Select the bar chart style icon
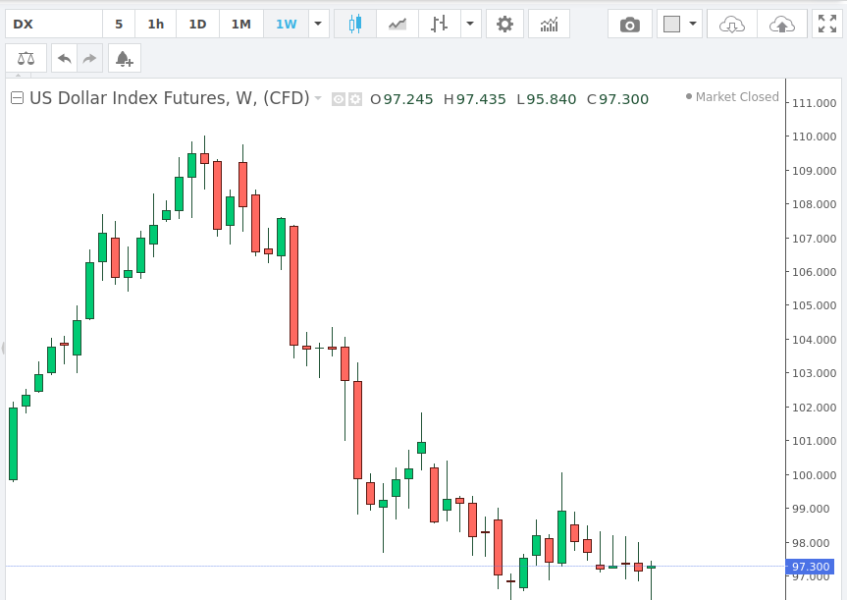 click(440, 24)
